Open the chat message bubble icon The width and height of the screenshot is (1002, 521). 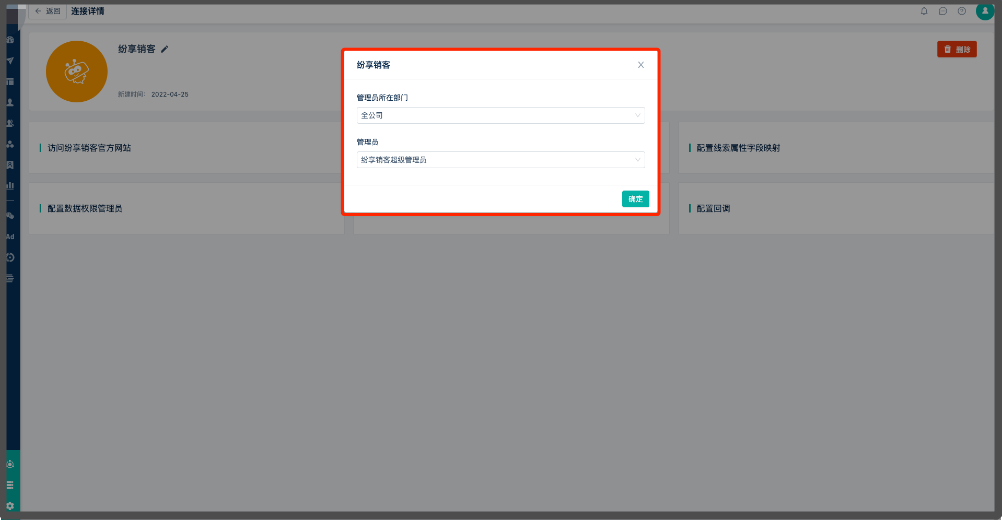(943, 11)
